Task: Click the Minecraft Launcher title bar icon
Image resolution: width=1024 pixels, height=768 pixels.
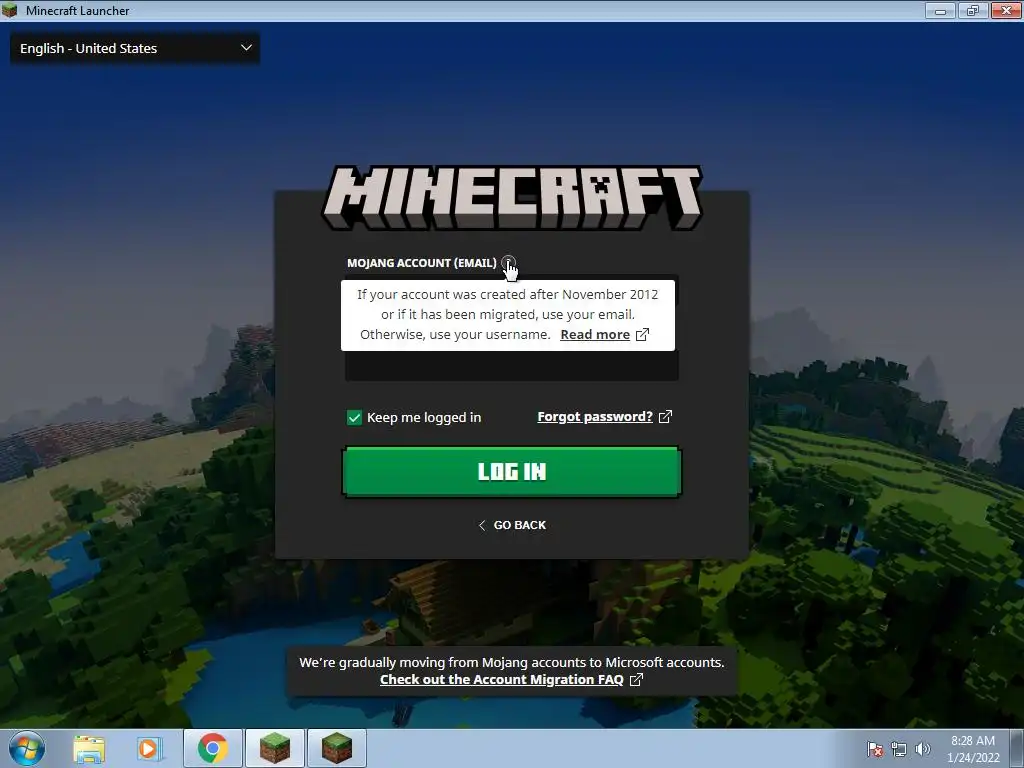Action: (x=10, y=10)
